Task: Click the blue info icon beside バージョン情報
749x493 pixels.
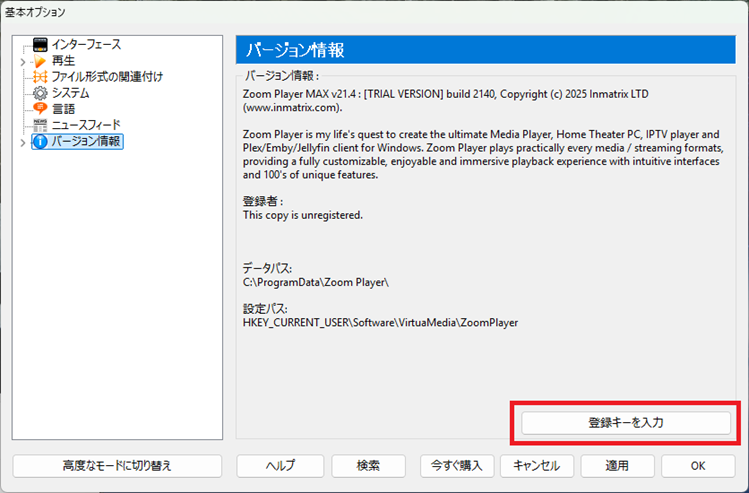Action: [40, 141]
